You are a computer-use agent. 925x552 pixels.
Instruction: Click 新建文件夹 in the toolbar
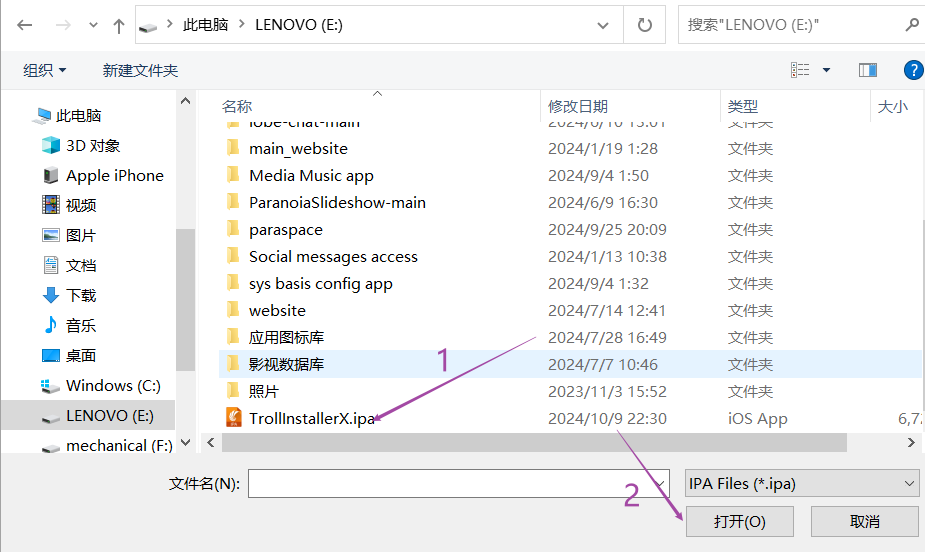(140, 70)
